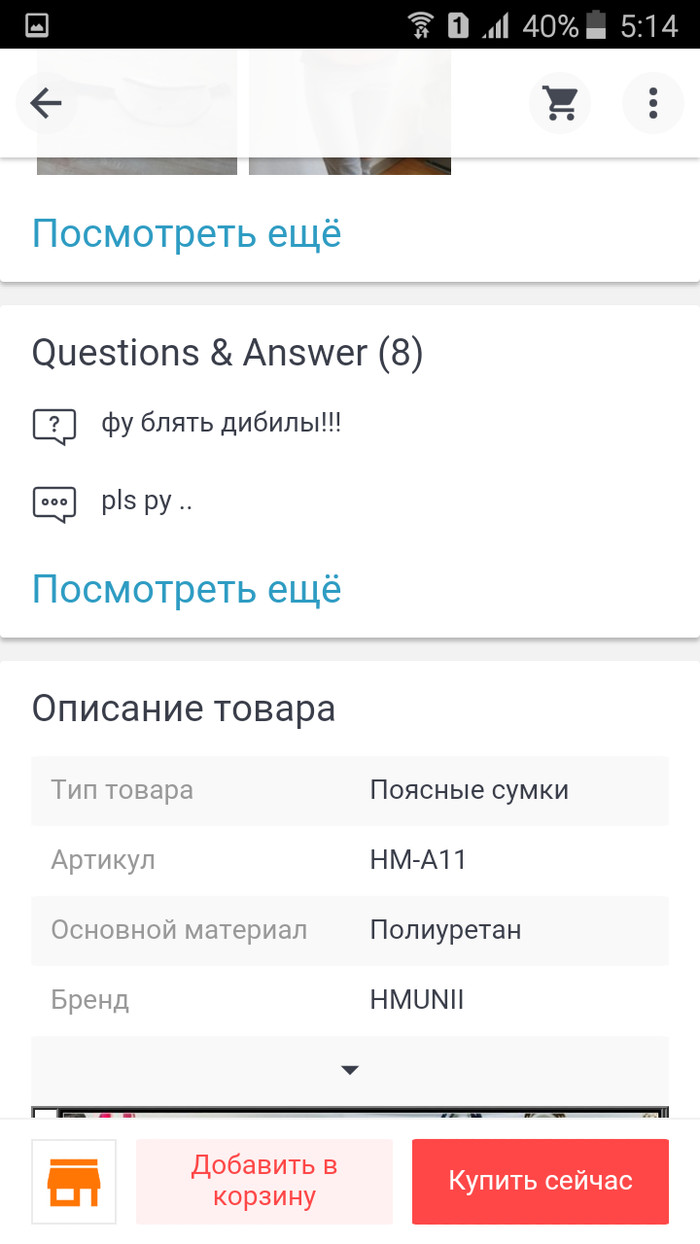
Task: Tap the "Бренд" HMUNII row
Action: click(x=350, y=1000)
